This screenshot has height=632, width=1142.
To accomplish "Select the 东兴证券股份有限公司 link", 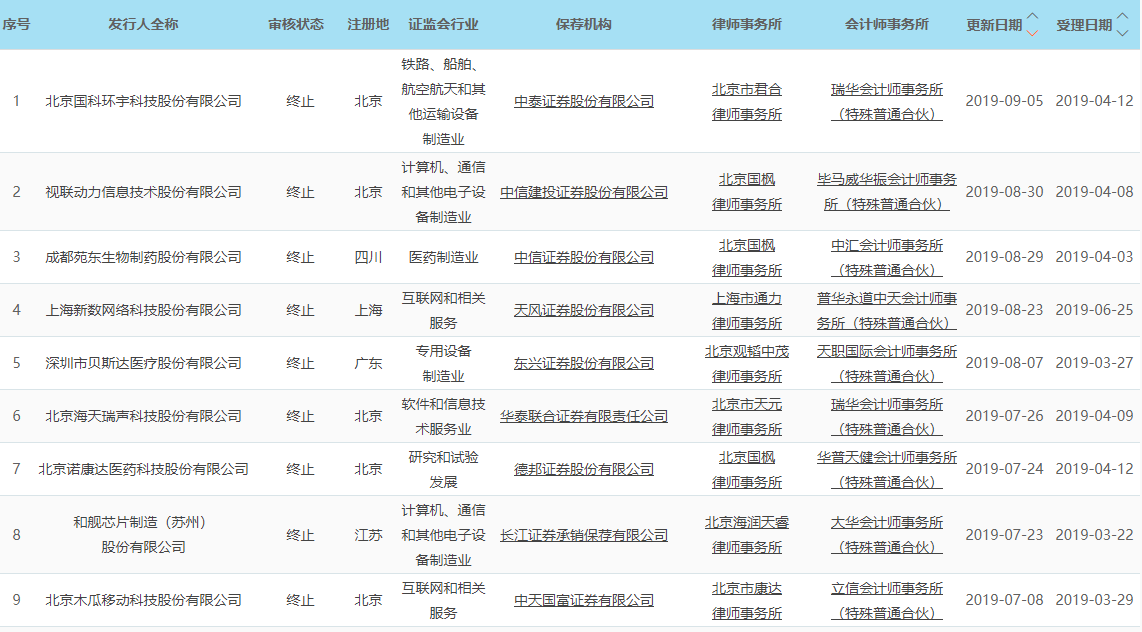I will (584, 363).
